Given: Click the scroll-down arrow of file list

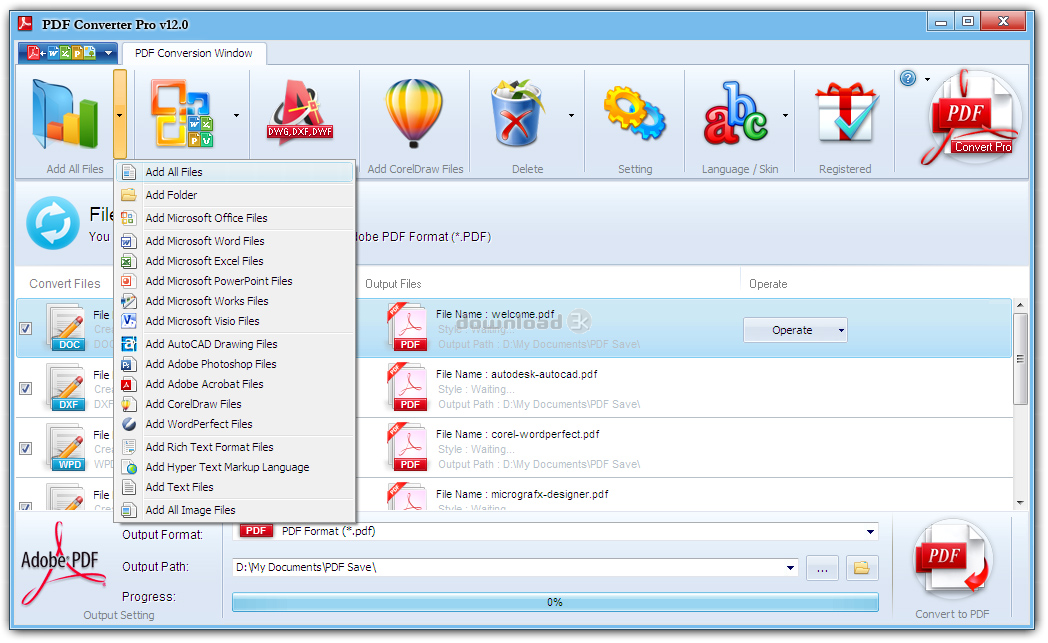Looking at the screenshot, I should point(1020,503).
